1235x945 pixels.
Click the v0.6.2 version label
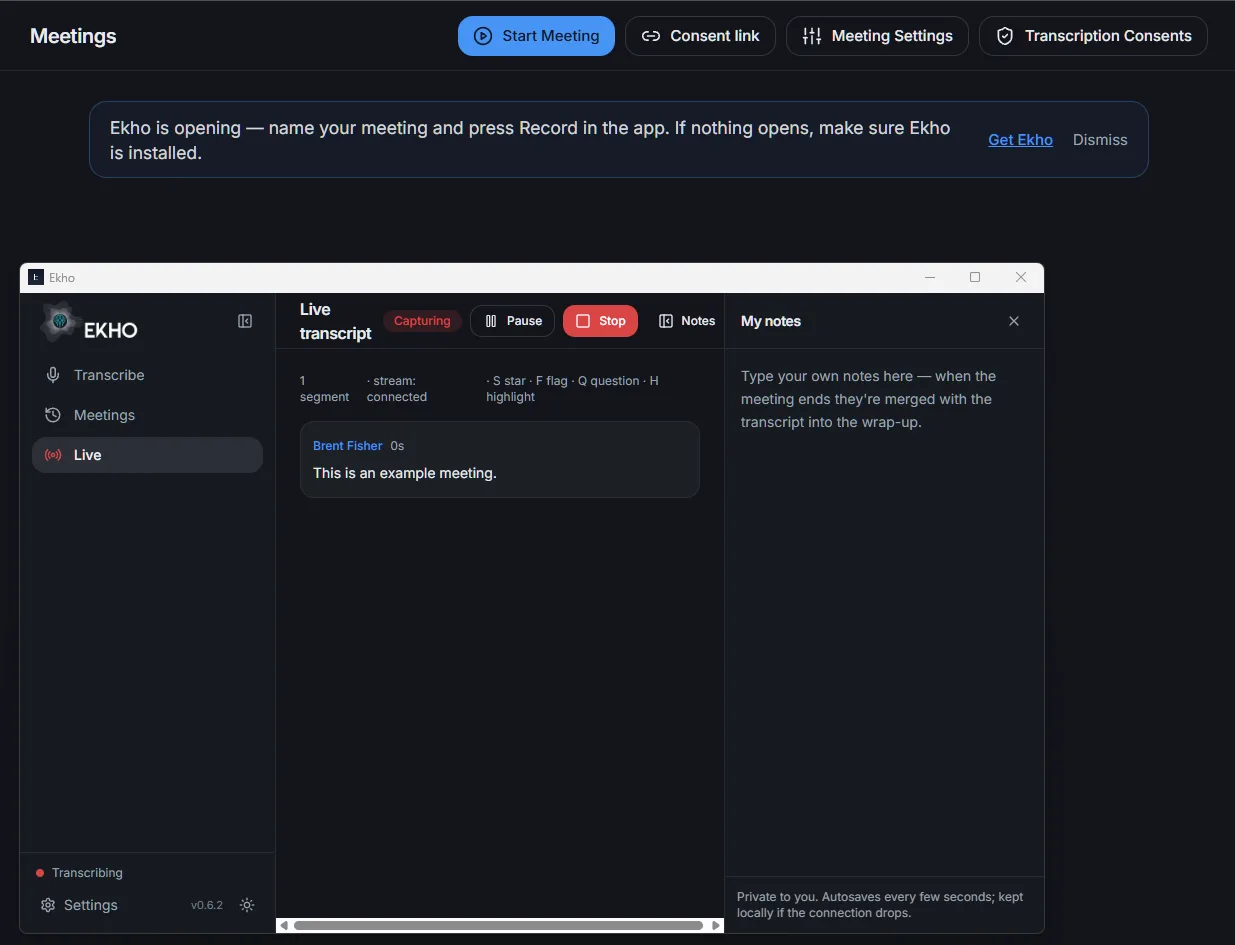point(207,905)
